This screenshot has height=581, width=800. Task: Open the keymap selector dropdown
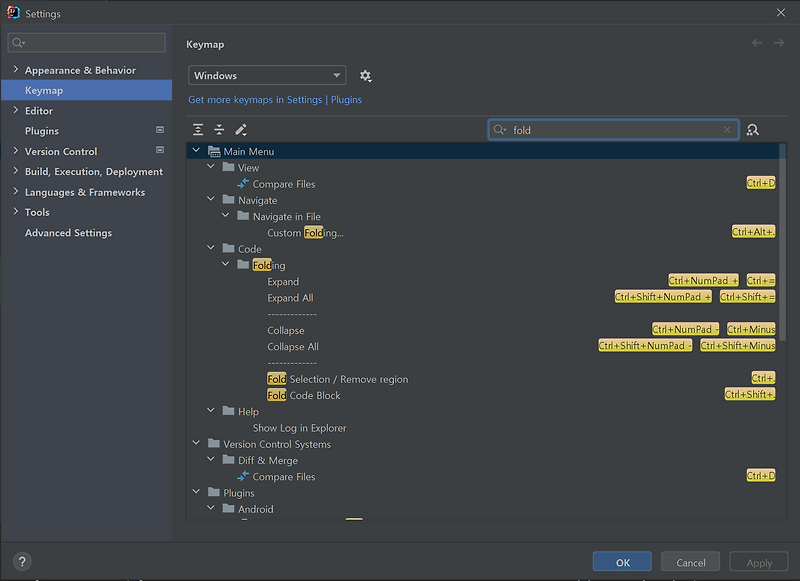[266, 75]
